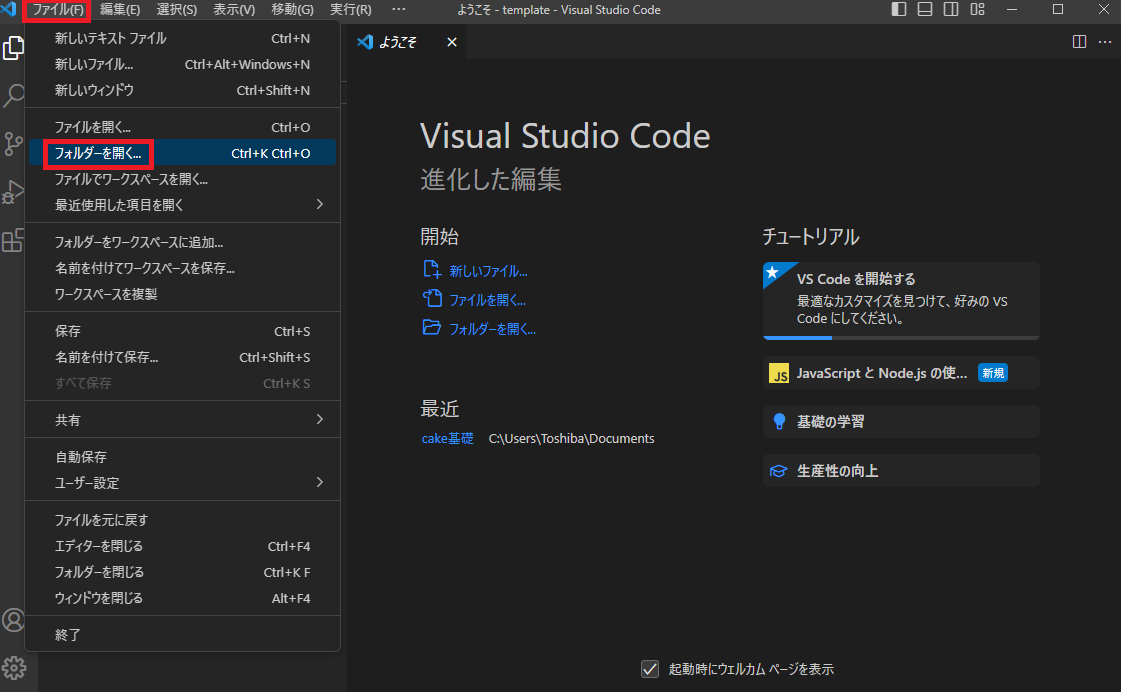Show more menus via title bar ellipsis
The height and width of the screenshot is (692, 1121).
[x=399, y=9]
